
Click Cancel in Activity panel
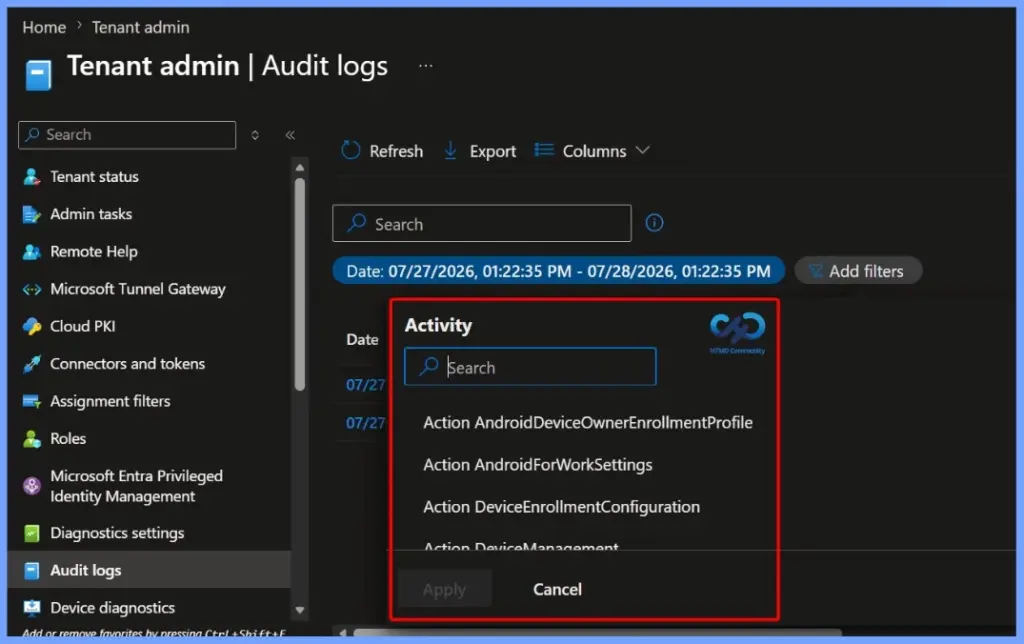[557, 590]
